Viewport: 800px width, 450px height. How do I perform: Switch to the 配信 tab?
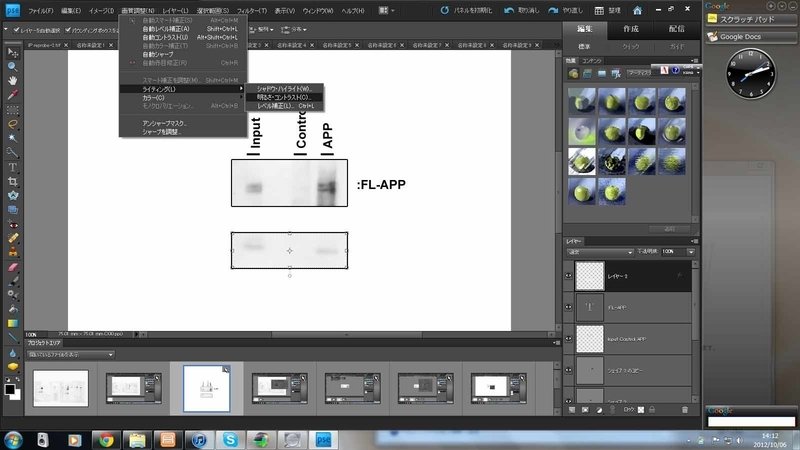pyautogui.click(x=677, y=29)
